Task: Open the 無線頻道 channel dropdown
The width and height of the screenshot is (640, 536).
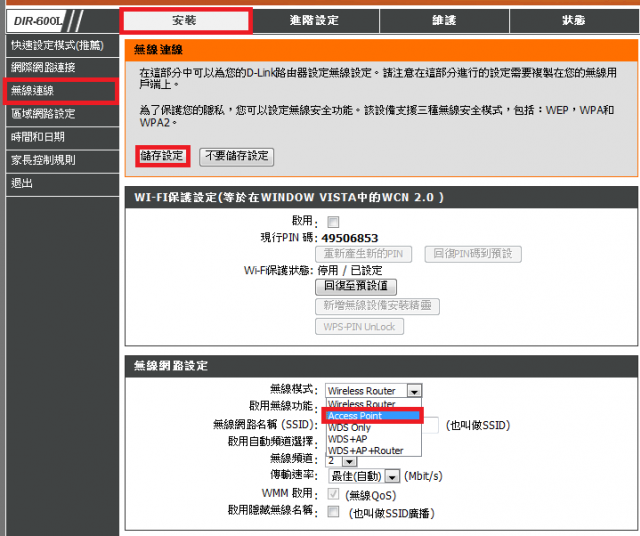Action: pos(349,462)
